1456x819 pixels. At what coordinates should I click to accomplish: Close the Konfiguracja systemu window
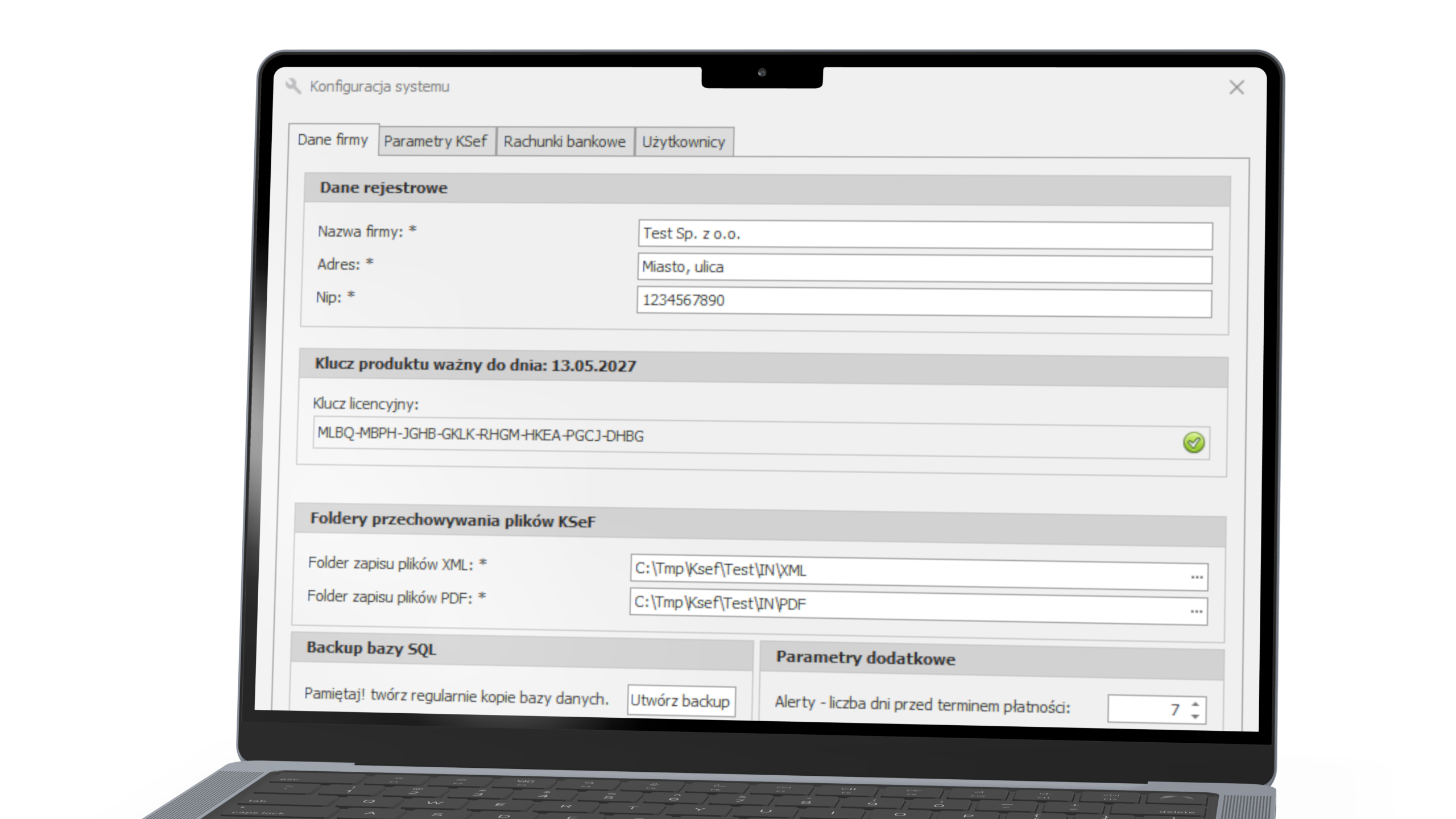[1236, 88]
